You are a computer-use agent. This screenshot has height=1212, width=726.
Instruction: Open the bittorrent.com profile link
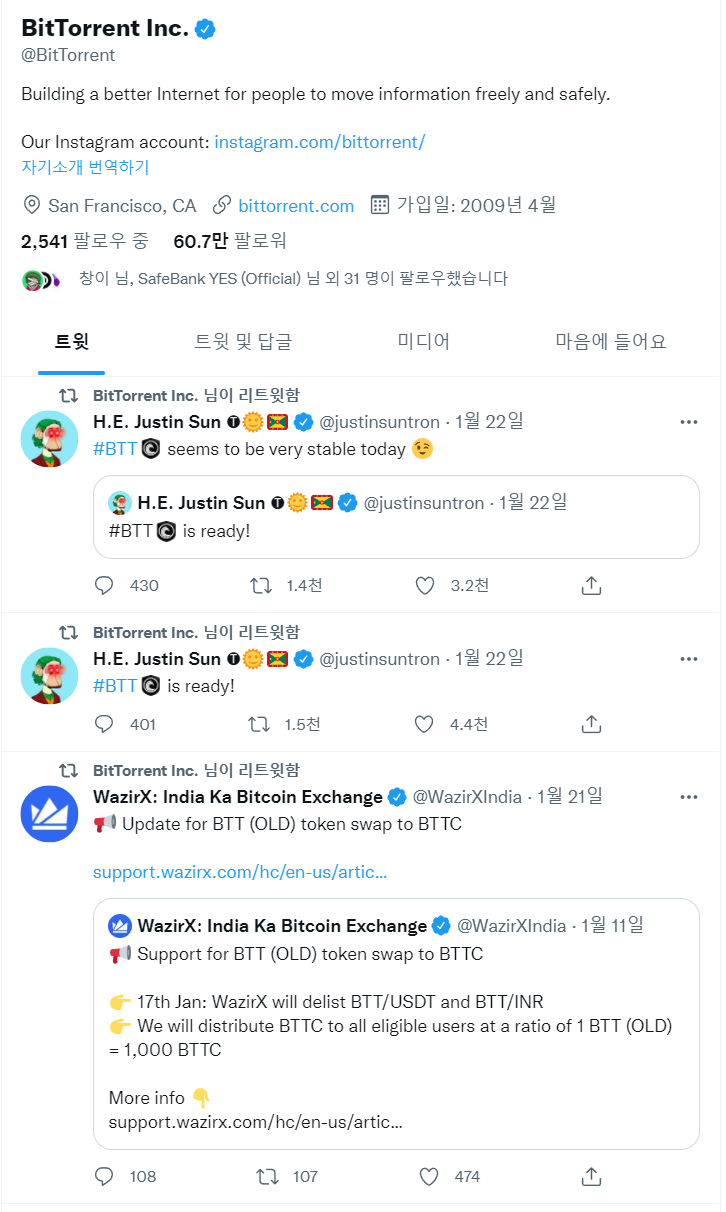tap(295, 205)
